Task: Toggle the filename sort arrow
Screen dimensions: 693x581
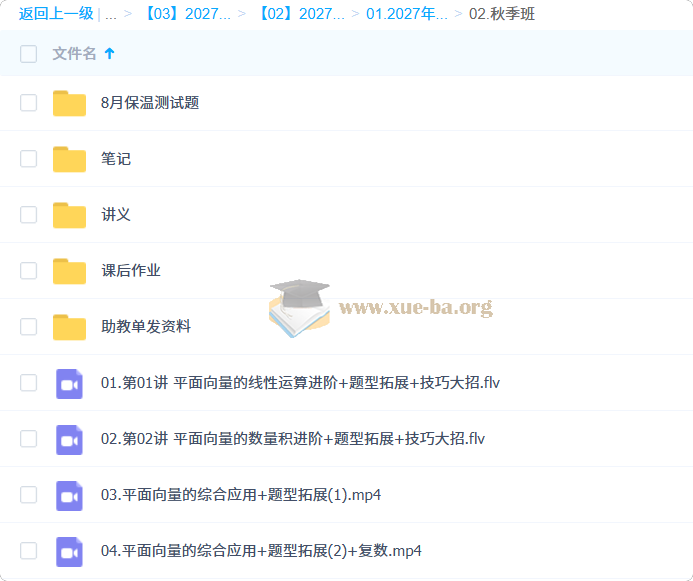Action: click(110, 53)
